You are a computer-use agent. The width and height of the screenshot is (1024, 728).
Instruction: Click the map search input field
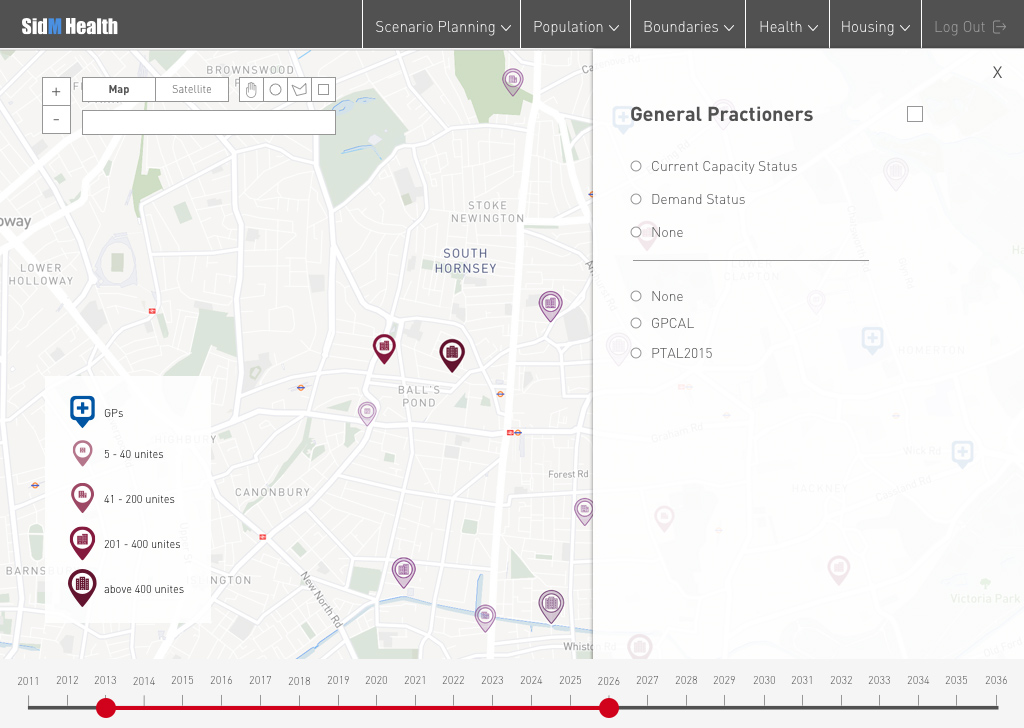[208, 123]
